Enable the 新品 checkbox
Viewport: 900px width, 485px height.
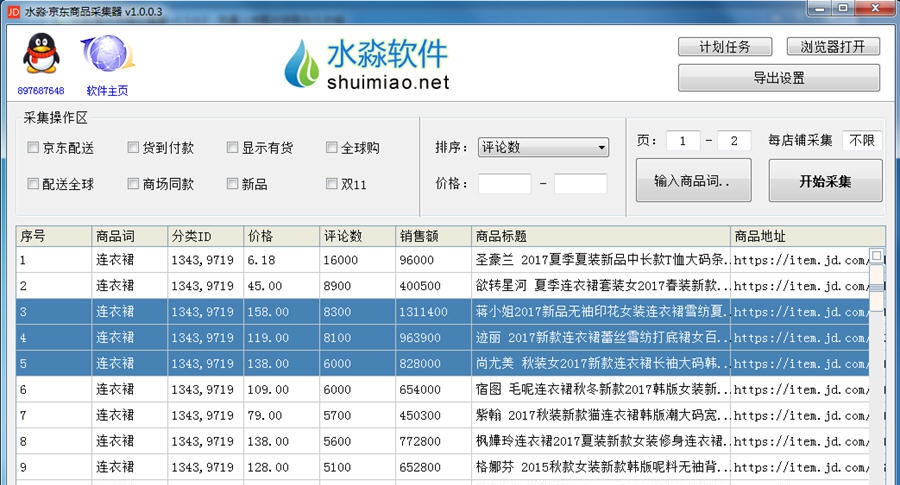232,184
